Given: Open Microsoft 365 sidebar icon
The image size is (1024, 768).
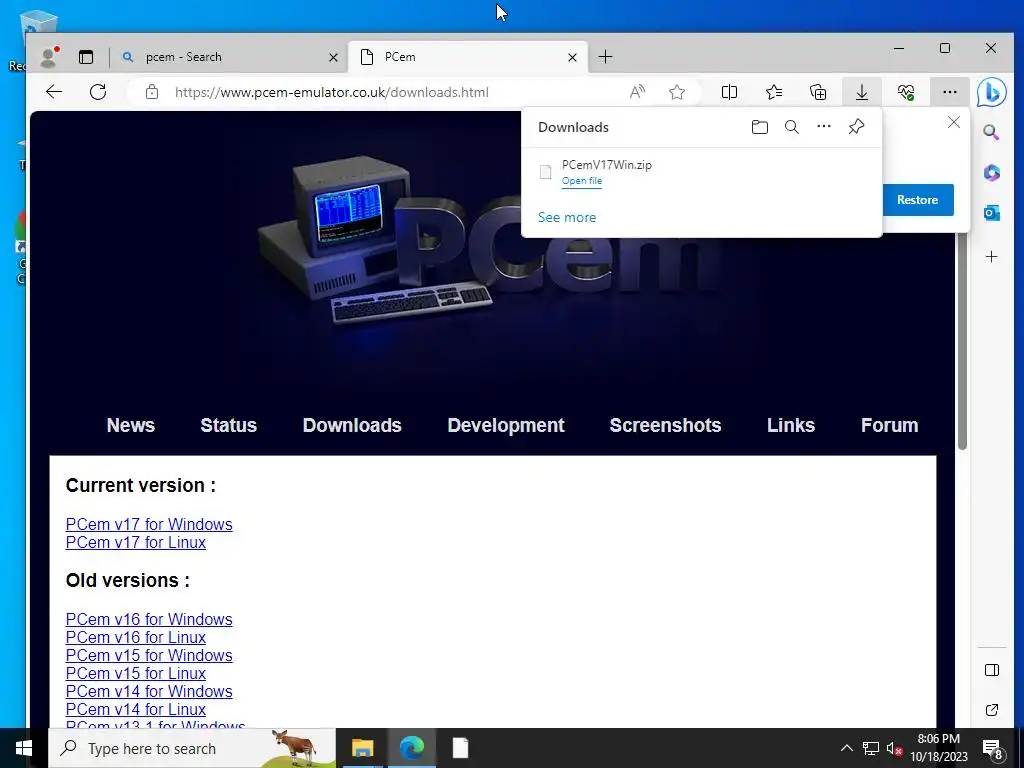Looking at the screenshot, I should [x=991, y=172].
